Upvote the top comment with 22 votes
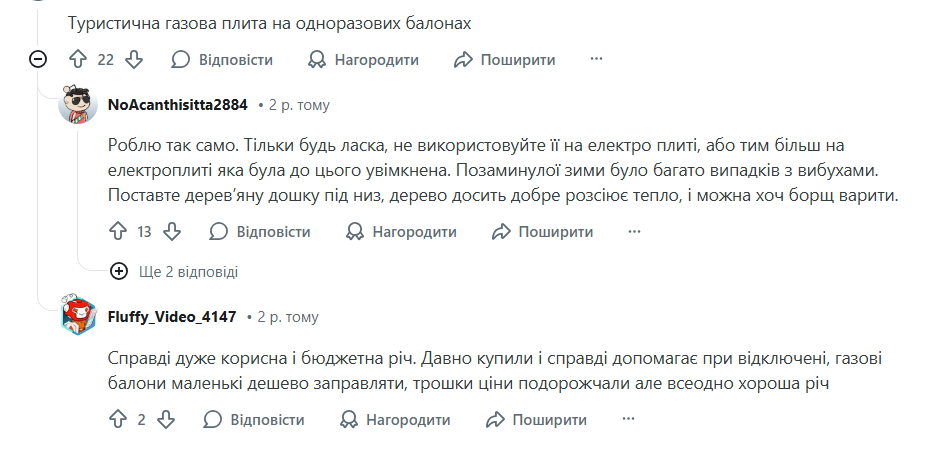Screen dimensions: 933x454 tap(79, 60)
